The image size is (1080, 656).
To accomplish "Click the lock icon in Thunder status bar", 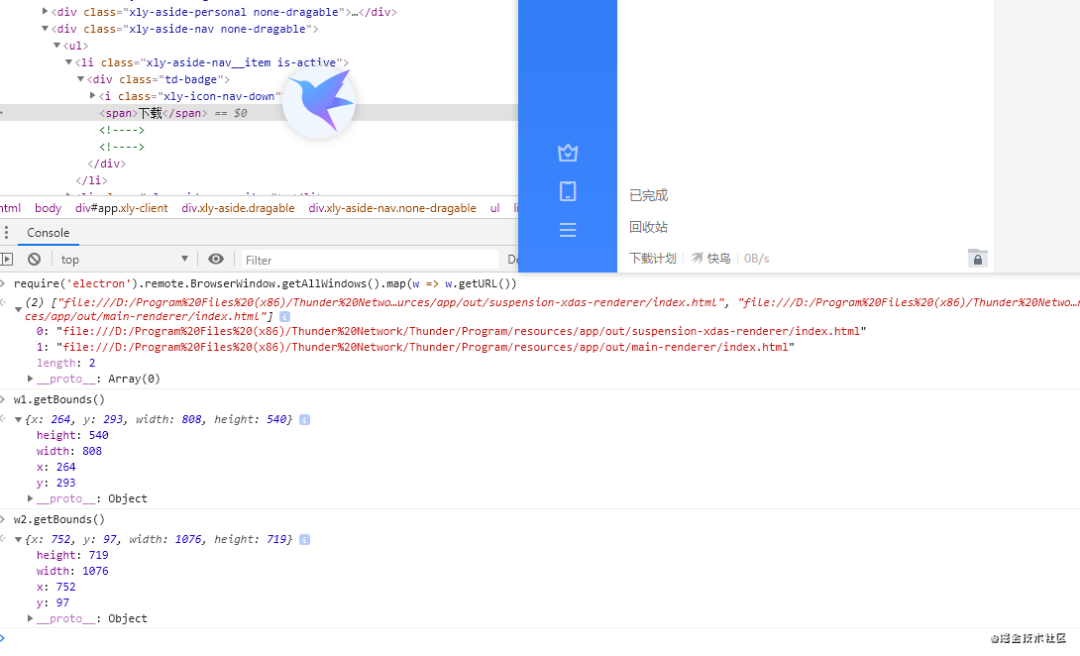I will click(x=977, y=258).
